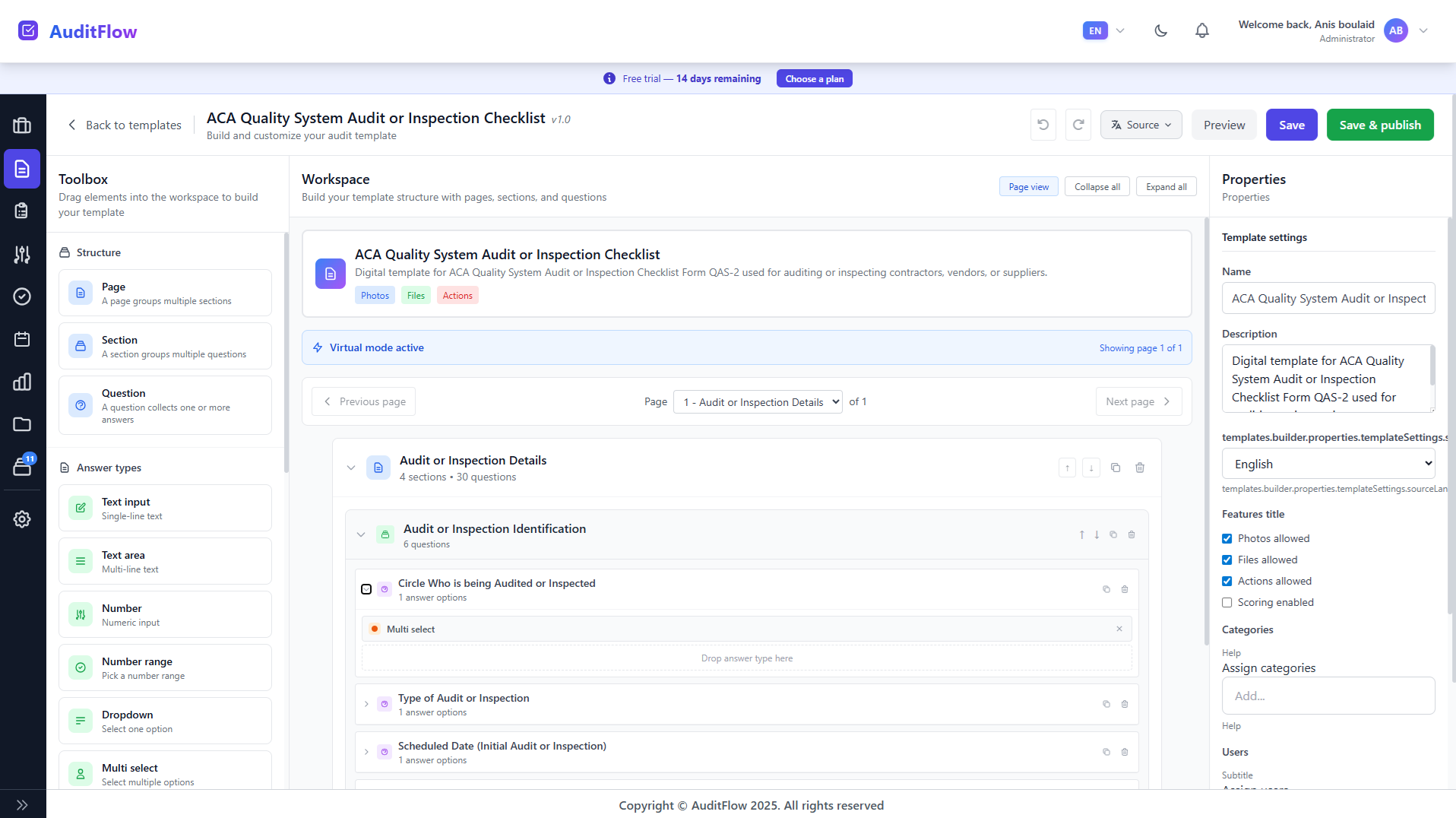Delete Circle Who is being Audited question
Image resolution: width=1456 pixels, height=818 pixels.
[x=1125, y=589]
